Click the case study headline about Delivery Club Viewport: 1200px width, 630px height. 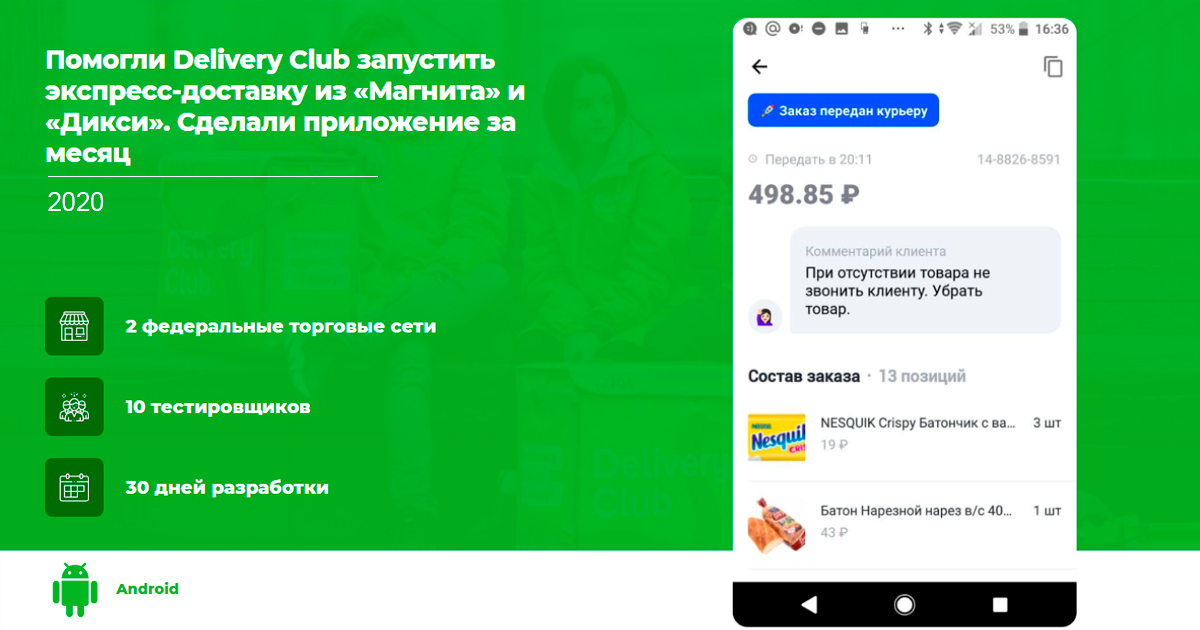(x=285, y=108)
